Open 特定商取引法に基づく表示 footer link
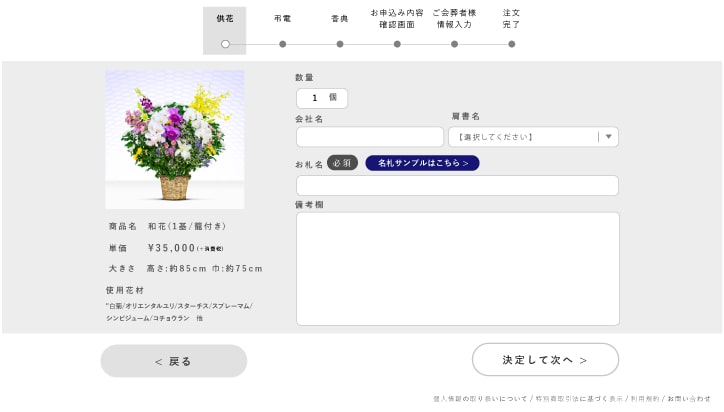724x412 pixels. [x=577, y=398]
